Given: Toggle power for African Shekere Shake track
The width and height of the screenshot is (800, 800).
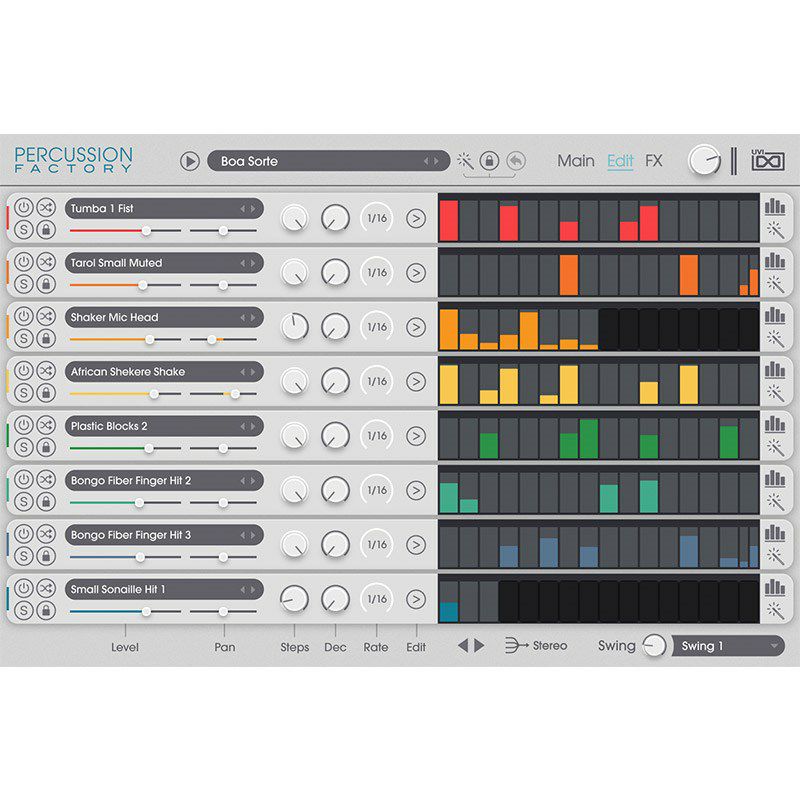Looking at the screenshot, I should click(23, 371).
